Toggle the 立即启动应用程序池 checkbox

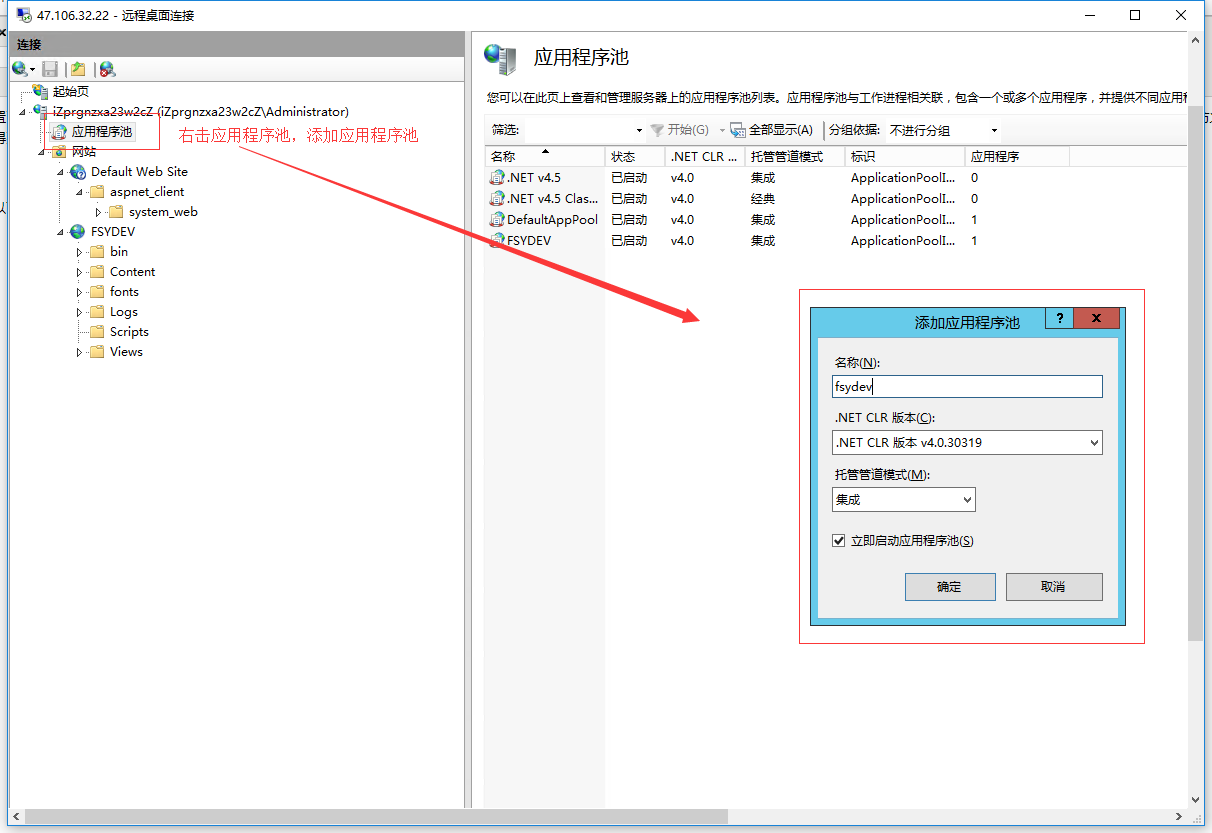click(x=838, y=540)
